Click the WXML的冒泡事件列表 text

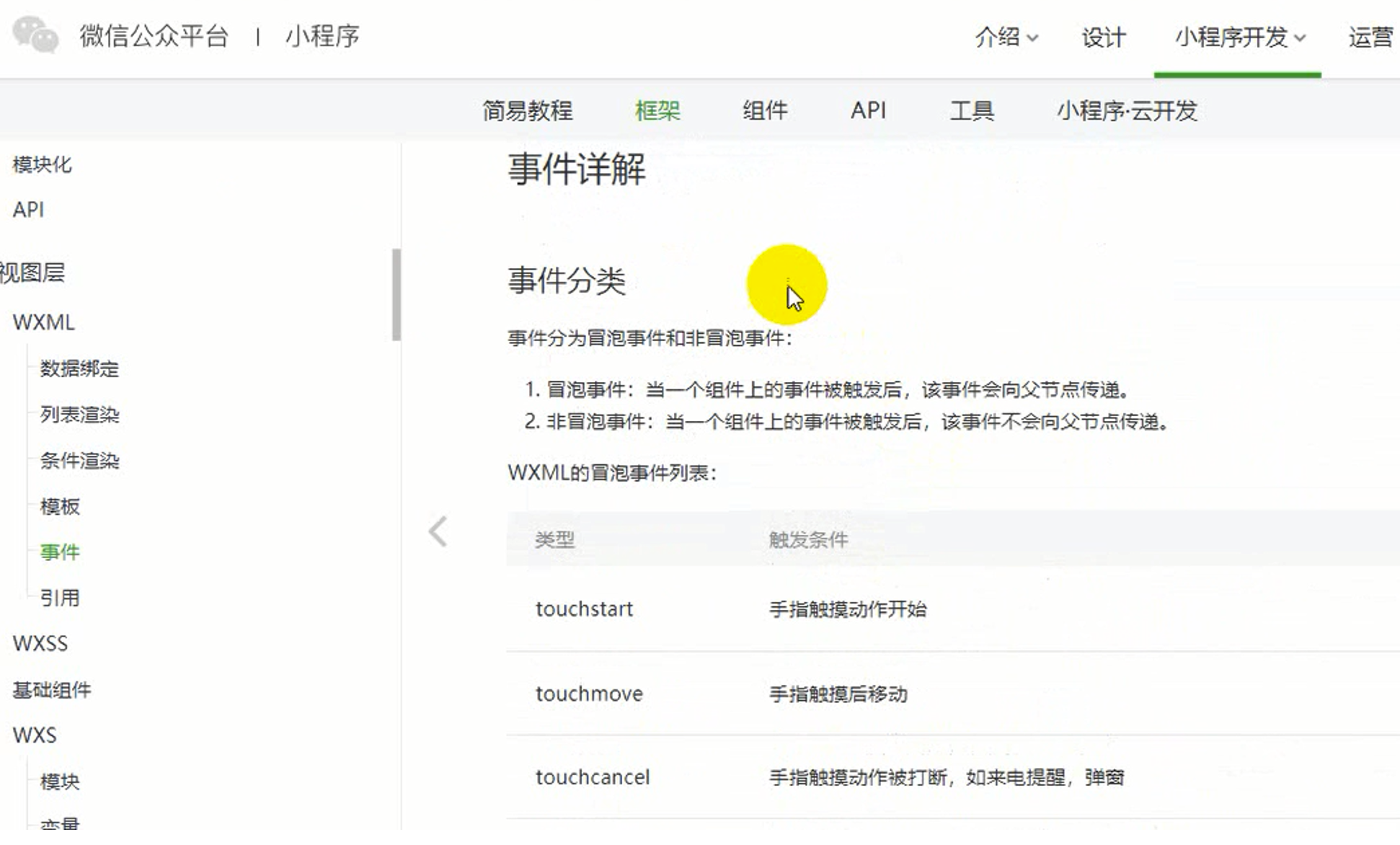point(613,473)
